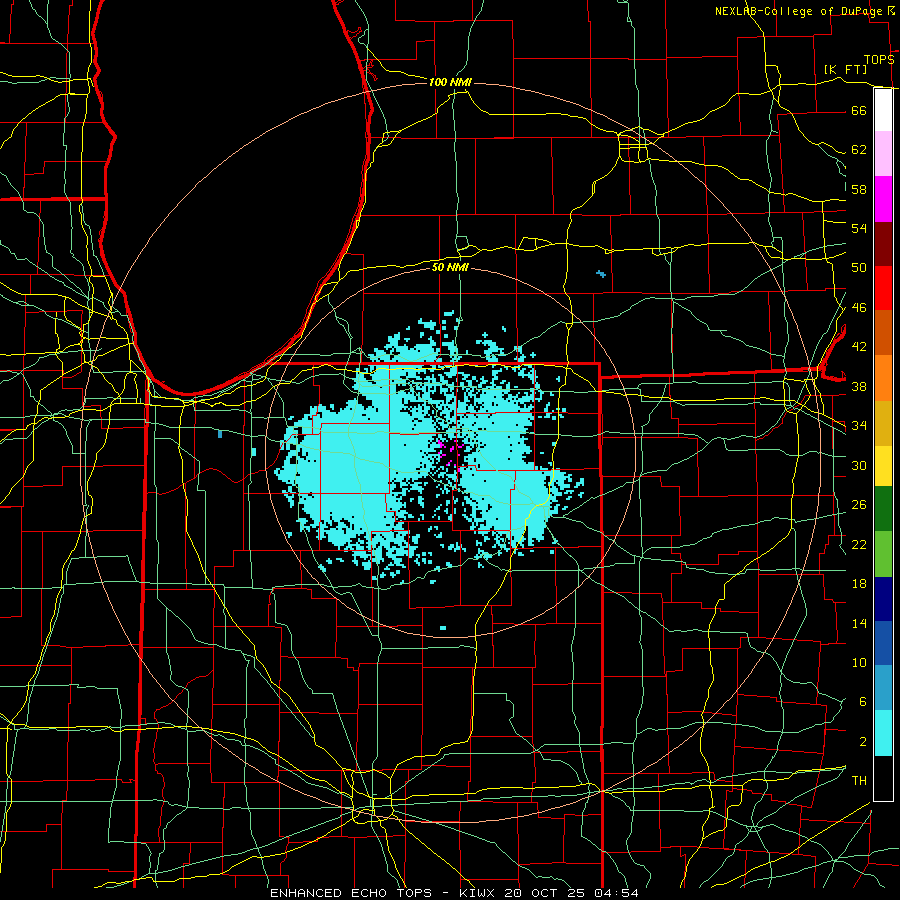Click the legend label 50
The image size is (900, 900).
point(859,268)
